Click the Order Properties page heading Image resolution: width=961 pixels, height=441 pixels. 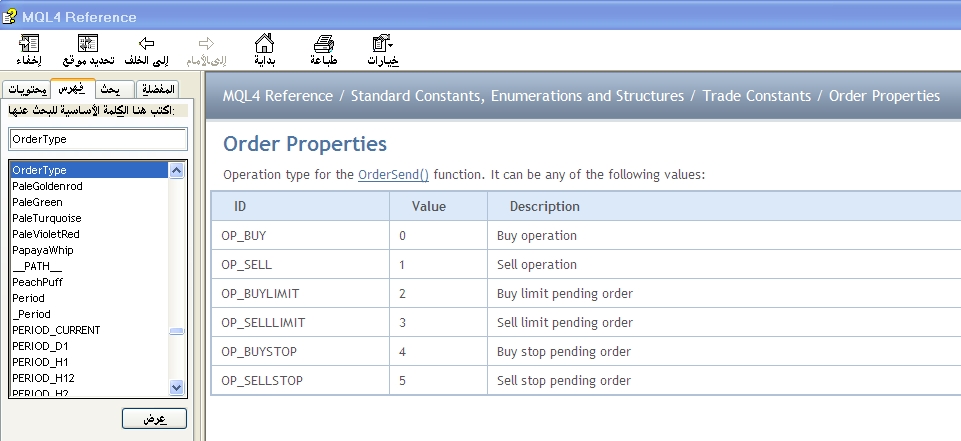[305, 144]
